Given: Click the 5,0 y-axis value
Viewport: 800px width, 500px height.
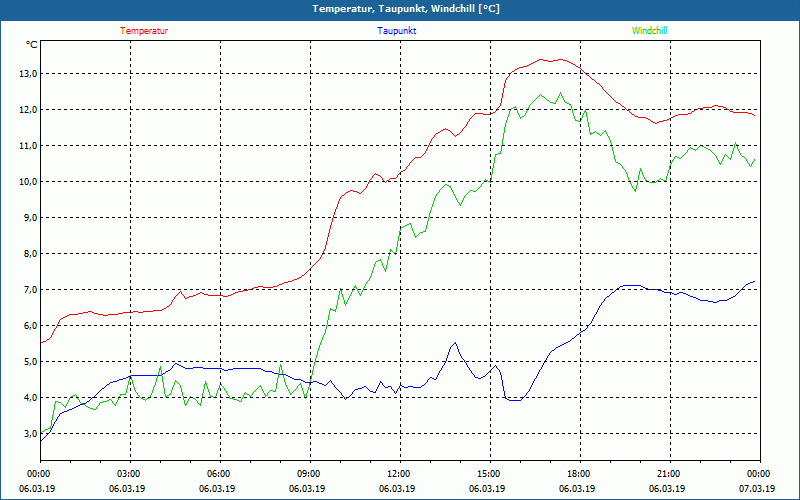Looking at the screenshot, I should coord(31,362).
